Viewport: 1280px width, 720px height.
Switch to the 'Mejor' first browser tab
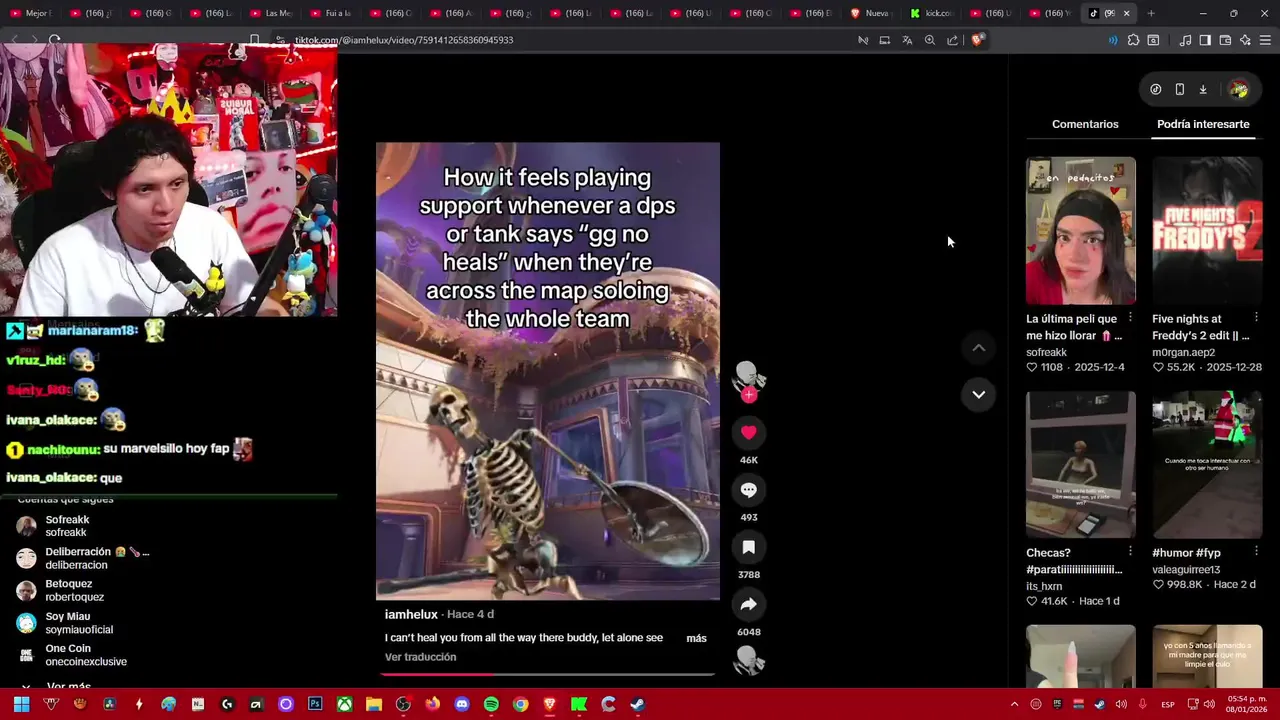point(30,13)
